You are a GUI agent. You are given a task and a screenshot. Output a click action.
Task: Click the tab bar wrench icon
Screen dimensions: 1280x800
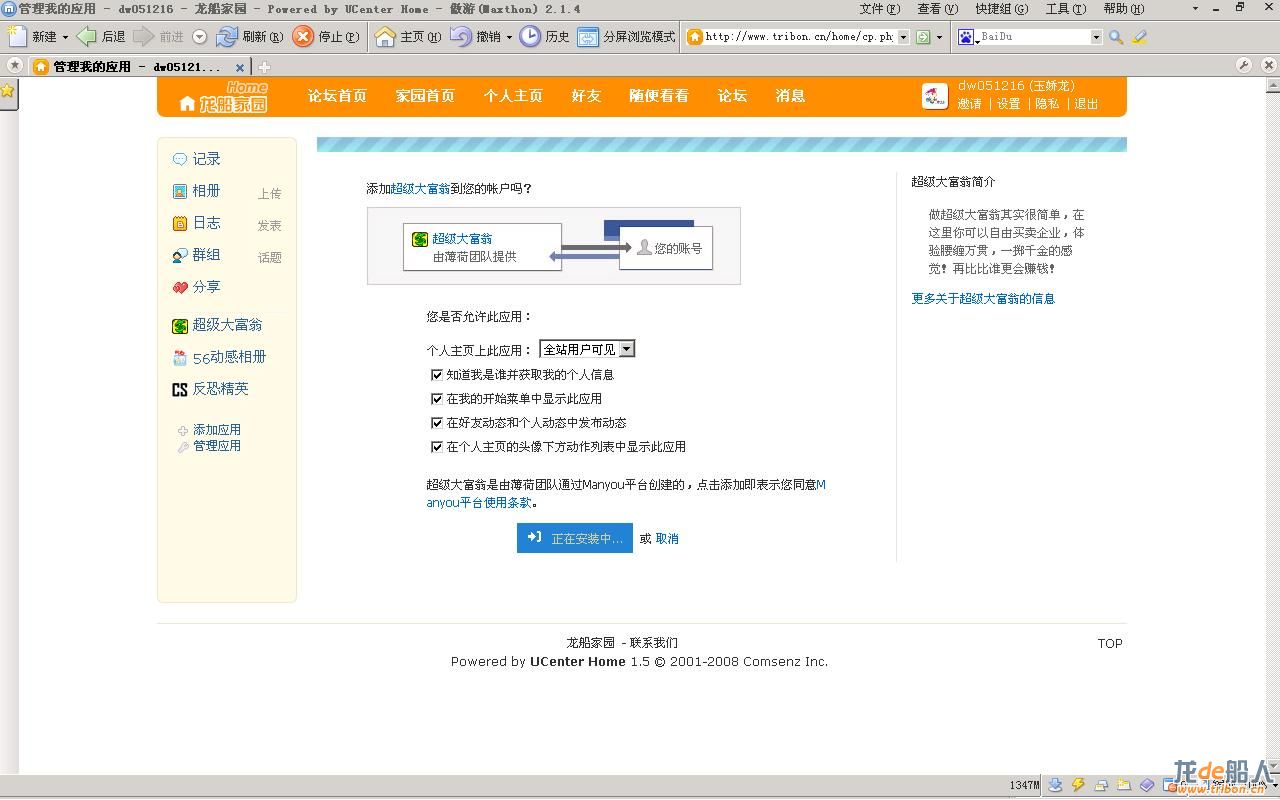[x=1244, y=65]
